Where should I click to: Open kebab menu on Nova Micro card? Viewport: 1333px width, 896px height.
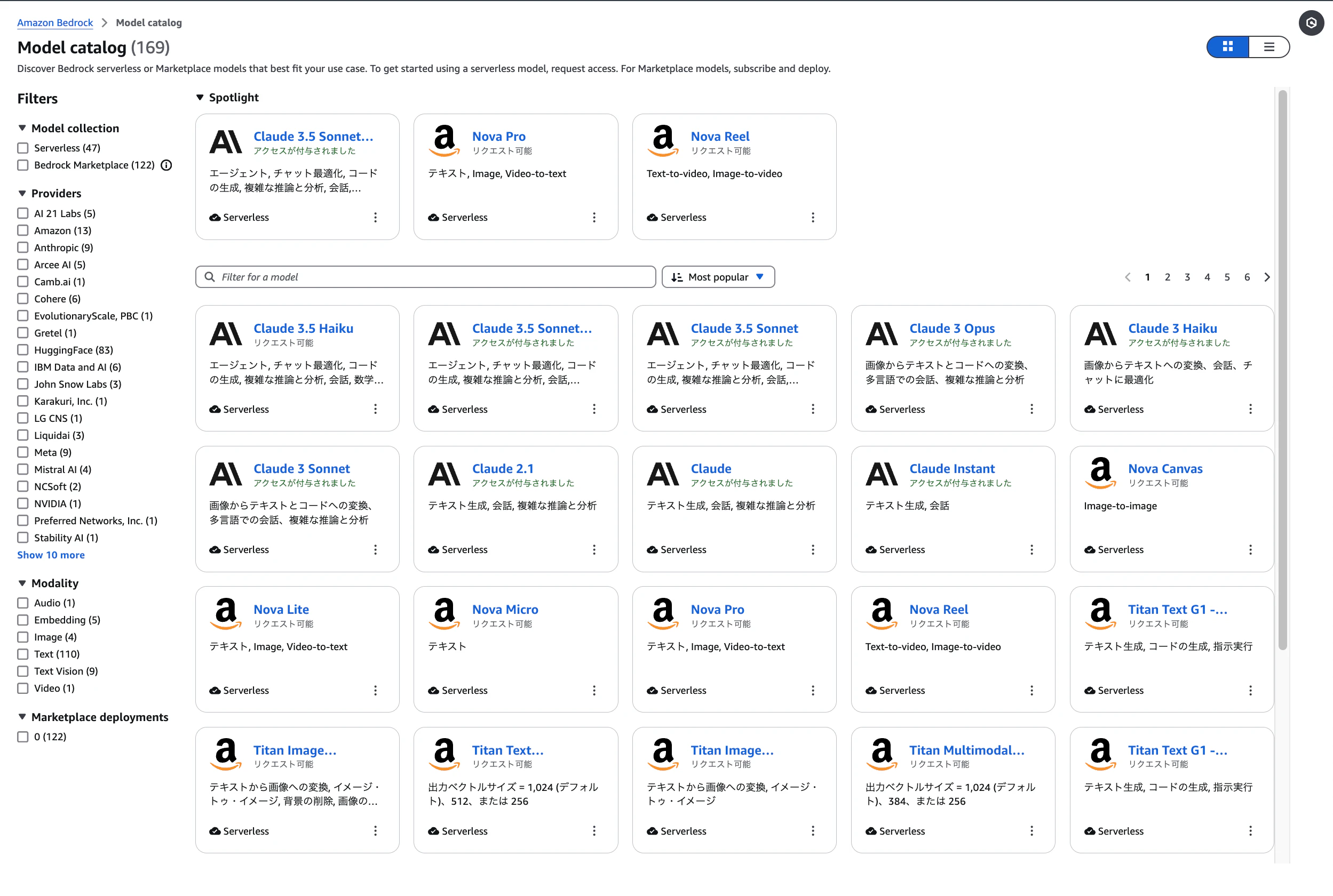pos(594,690)
